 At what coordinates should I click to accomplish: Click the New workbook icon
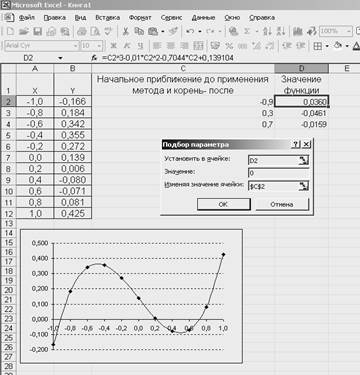pyautogui.click(x=10, y=31)
